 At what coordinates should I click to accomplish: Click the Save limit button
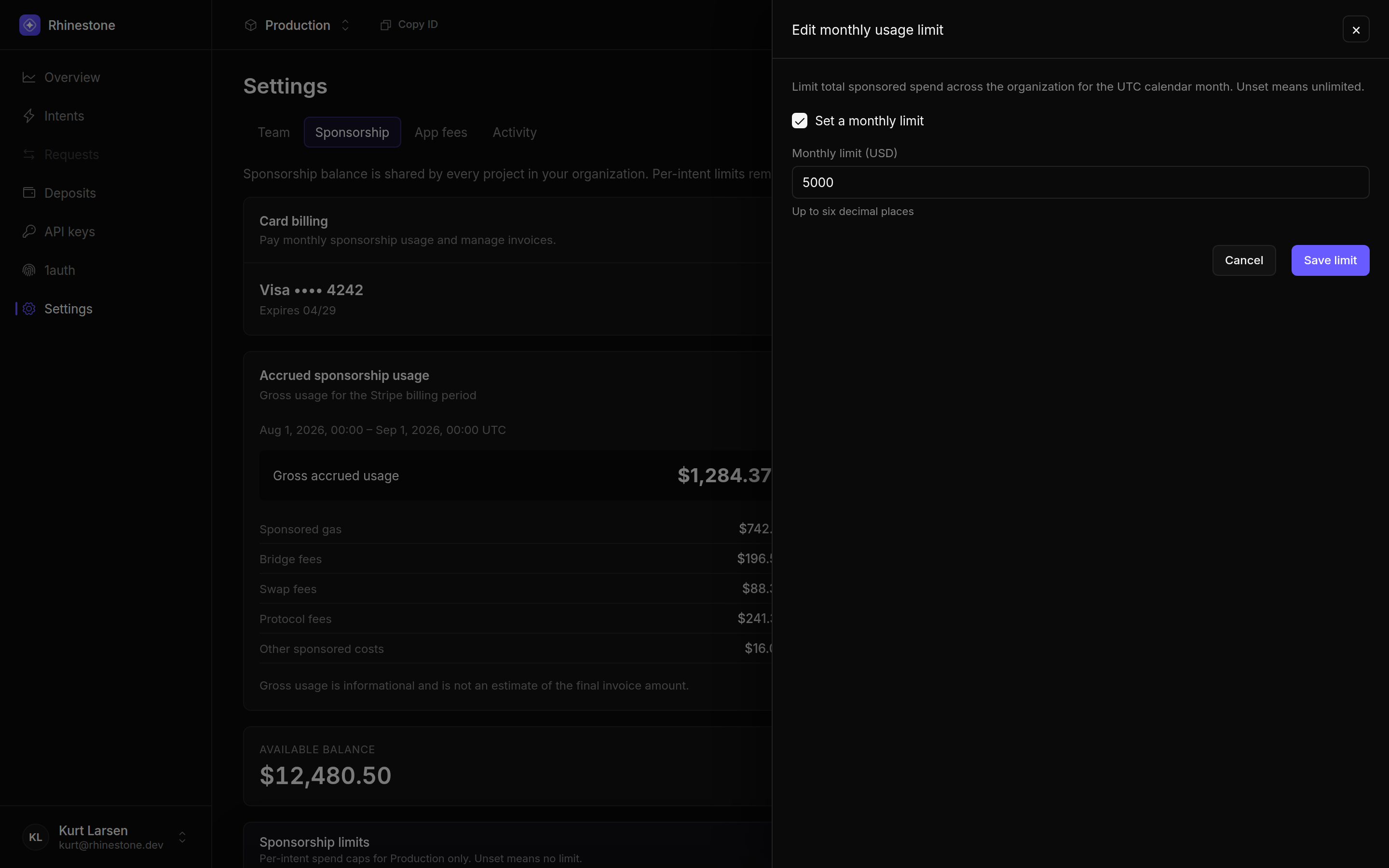[1330, 260]
